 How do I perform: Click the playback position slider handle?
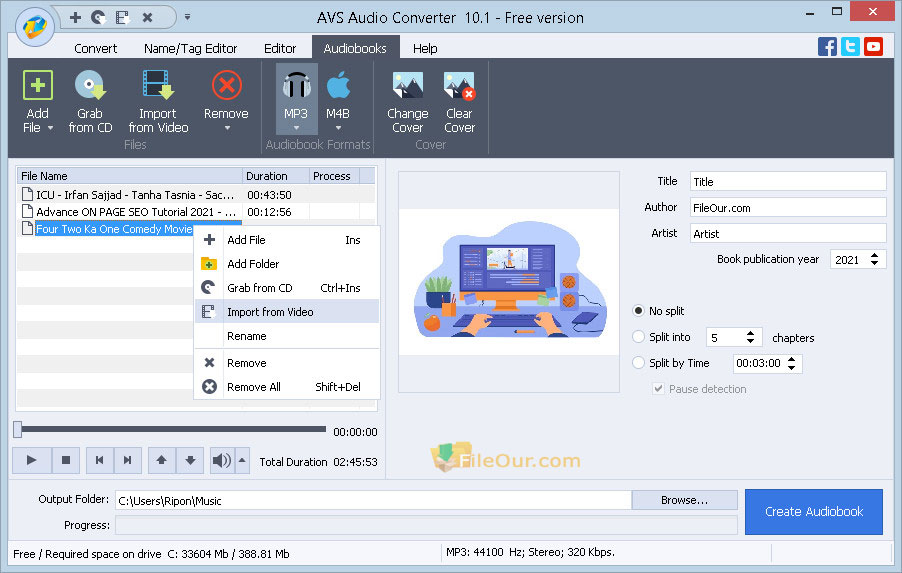click(18, 429)
